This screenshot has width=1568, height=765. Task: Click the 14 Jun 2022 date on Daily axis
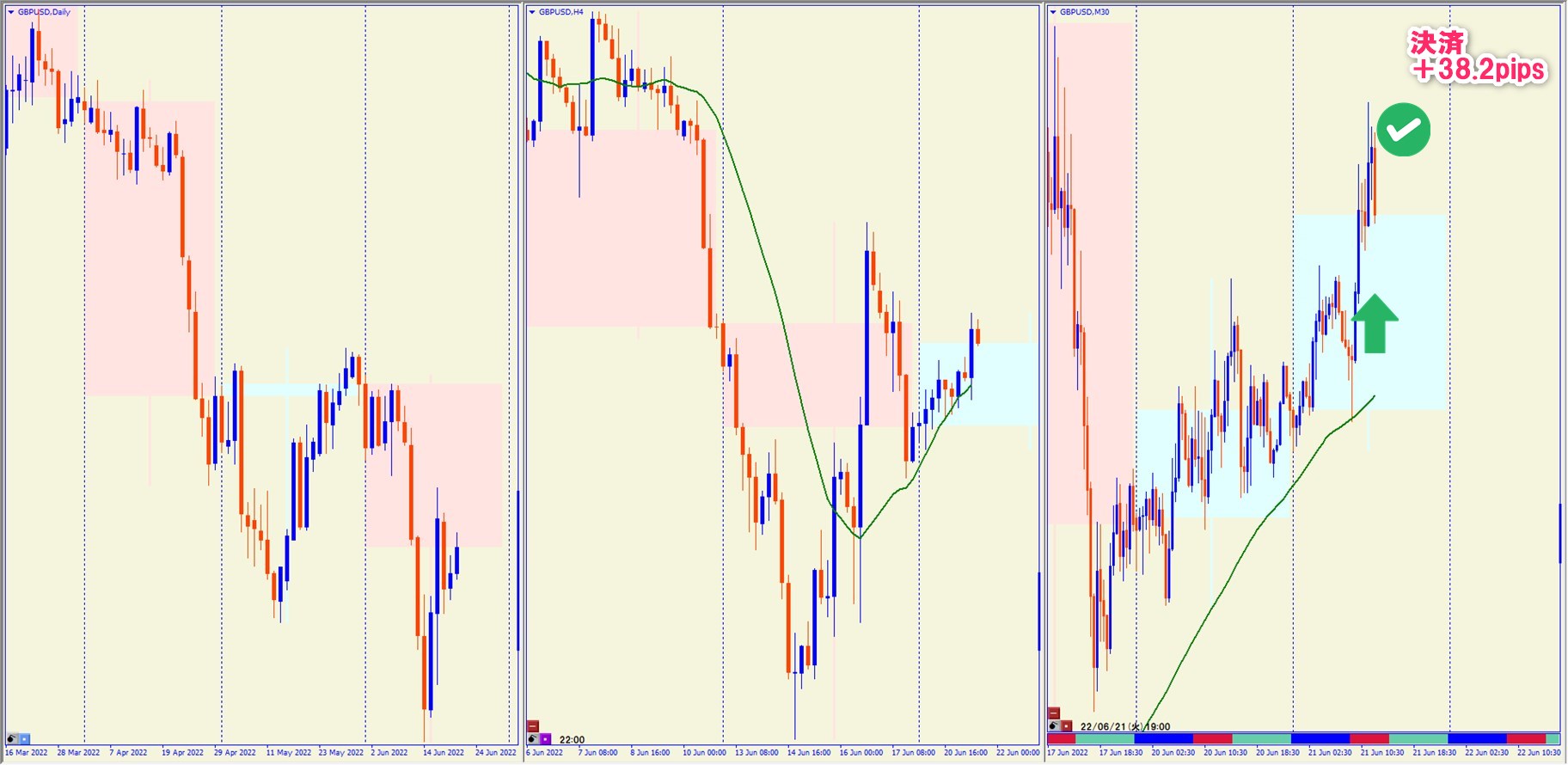click(x=443, y=753)
